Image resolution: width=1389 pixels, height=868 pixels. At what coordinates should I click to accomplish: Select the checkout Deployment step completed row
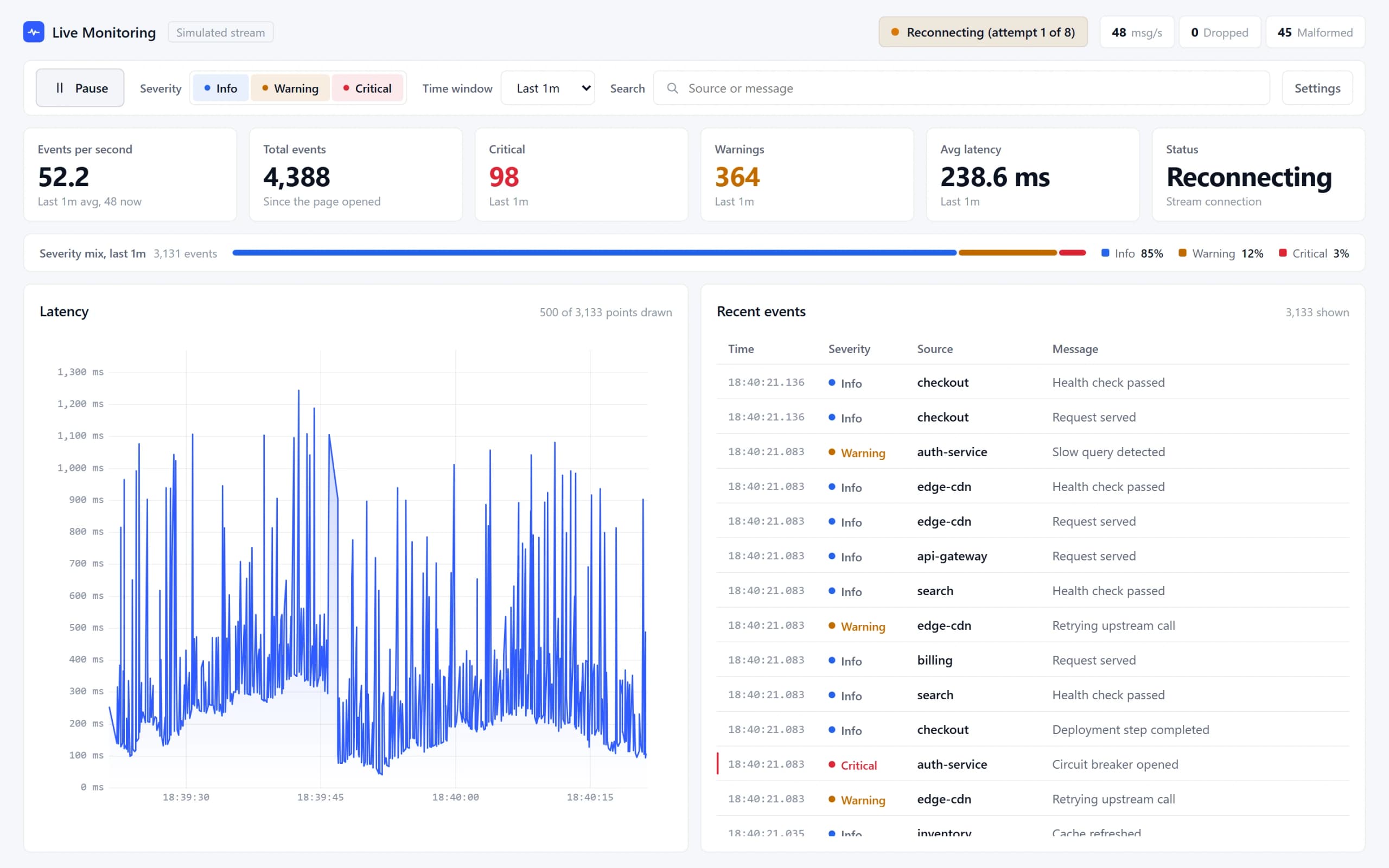point(1033,730)
